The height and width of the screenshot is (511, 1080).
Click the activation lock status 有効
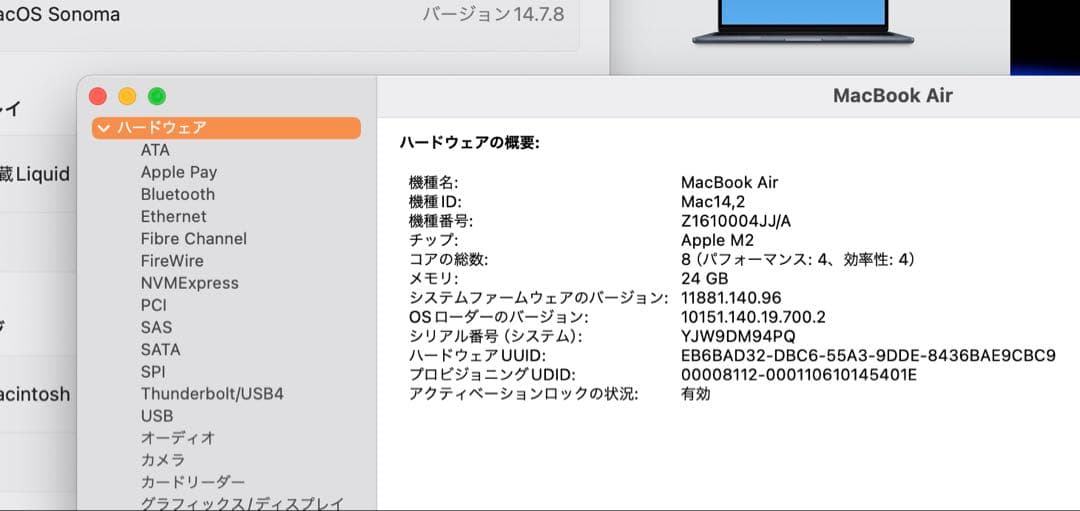click(x=696, y=395)
